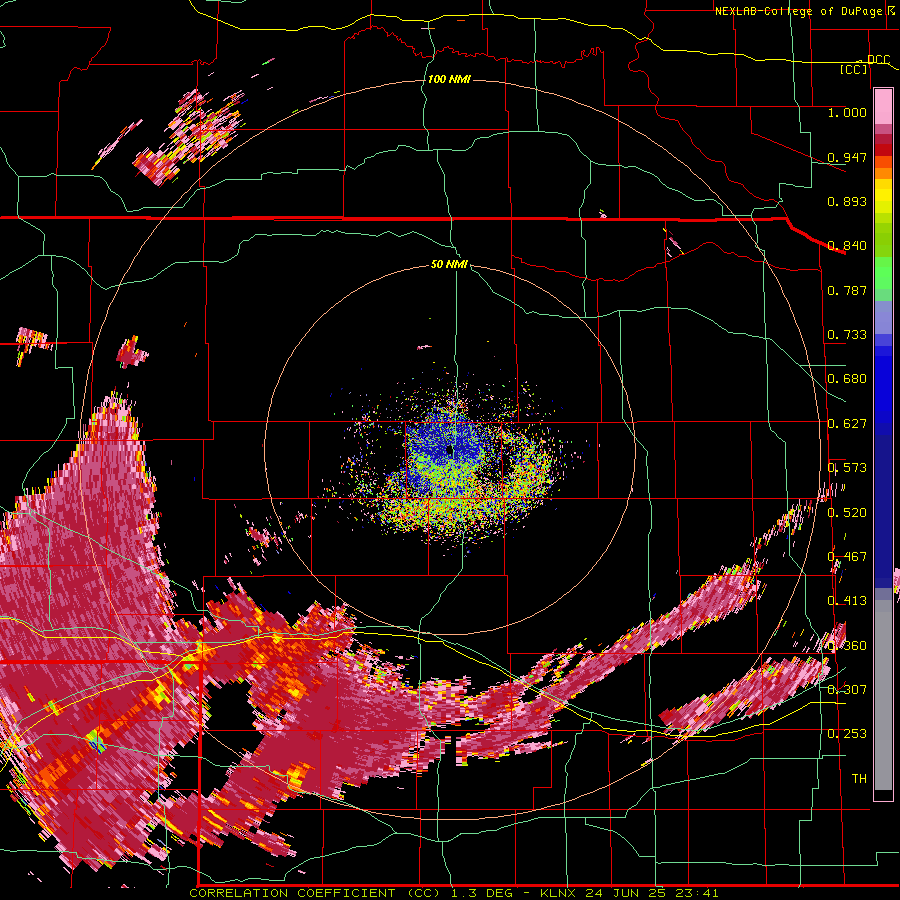The width and height of the screenshot is (900, 900).
Task: Click the 1.000 color scale value
Action: point(847,112)
